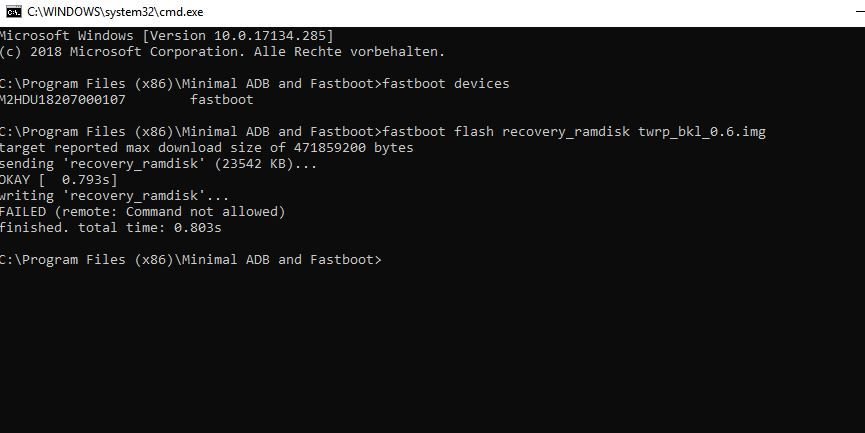This screenshot has height=433, width=865.
Task: Click the 'finished. total time: 0.803s' line
Action: pyautogui.click(x=110, y=228)
